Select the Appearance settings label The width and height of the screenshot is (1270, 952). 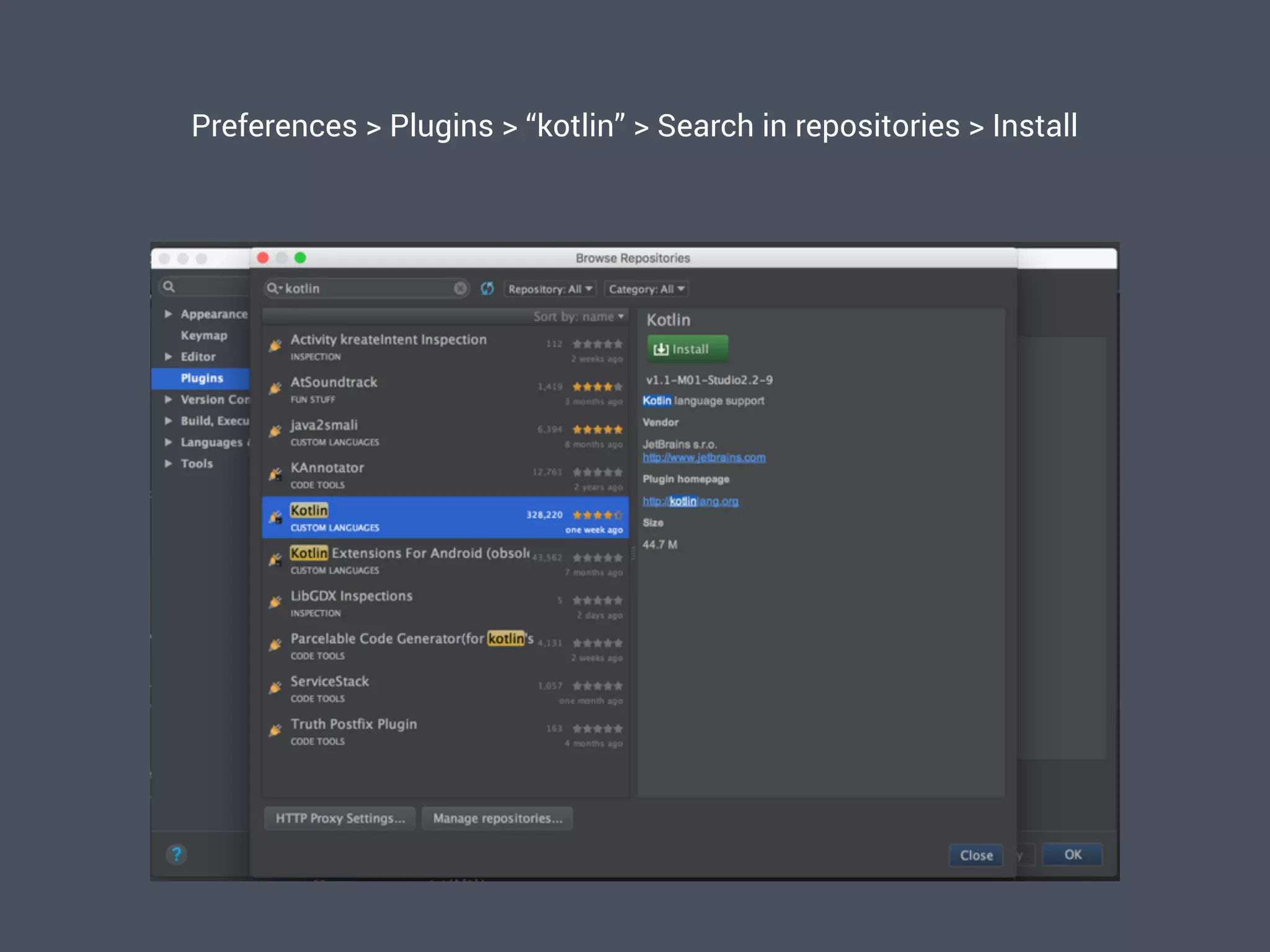214,314
